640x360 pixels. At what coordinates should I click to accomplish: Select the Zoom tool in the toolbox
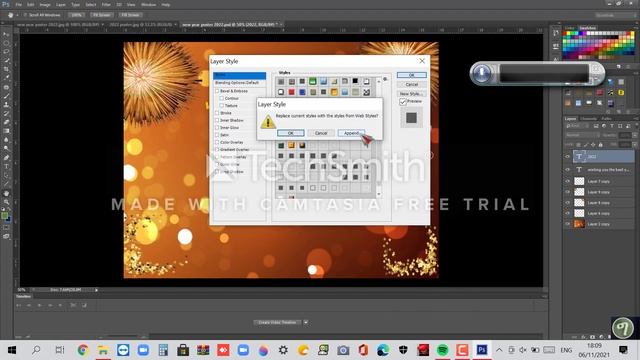(x=6, y=202)
